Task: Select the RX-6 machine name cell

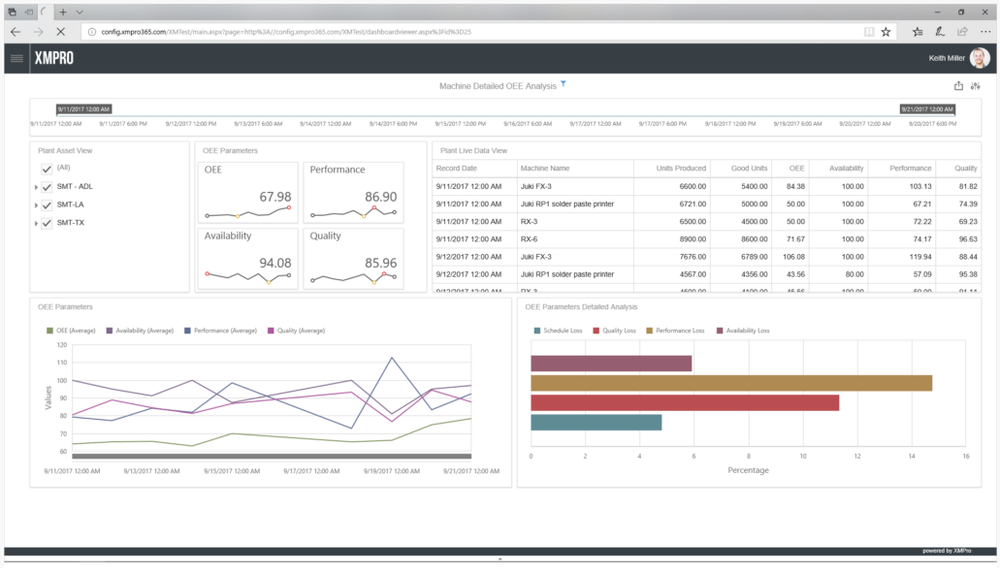Action: 529,240
